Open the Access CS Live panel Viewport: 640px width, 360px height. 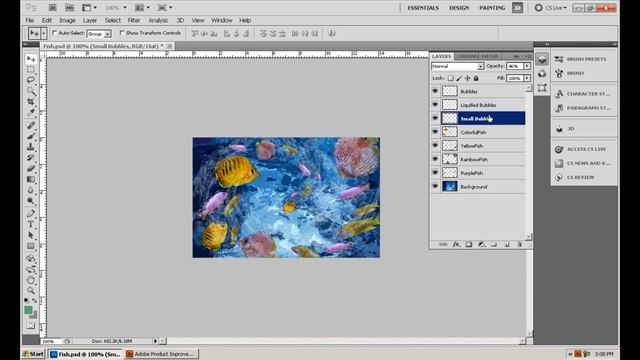click(x=584, y=149)
